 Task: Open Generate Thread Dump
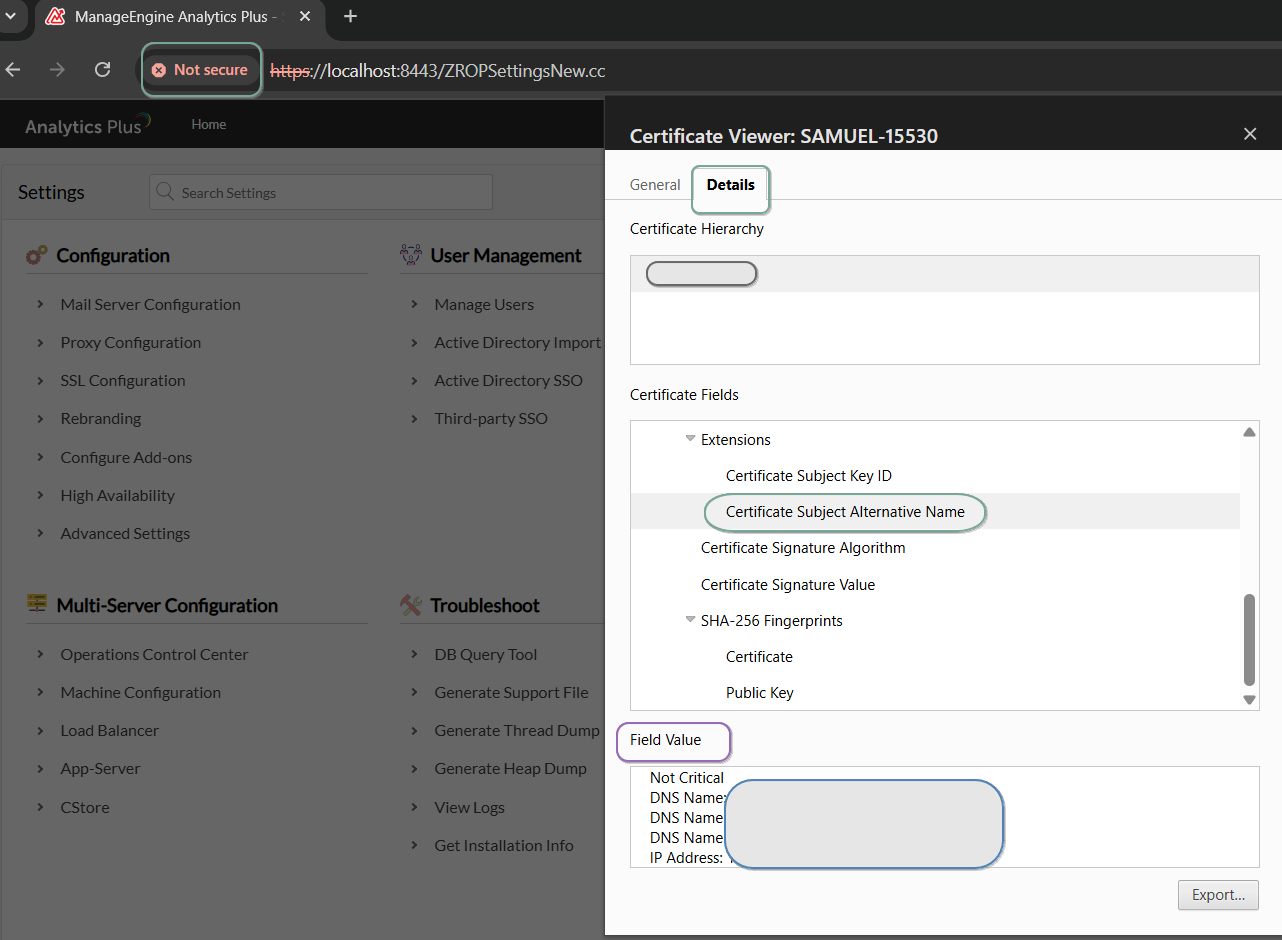[517, 731]
